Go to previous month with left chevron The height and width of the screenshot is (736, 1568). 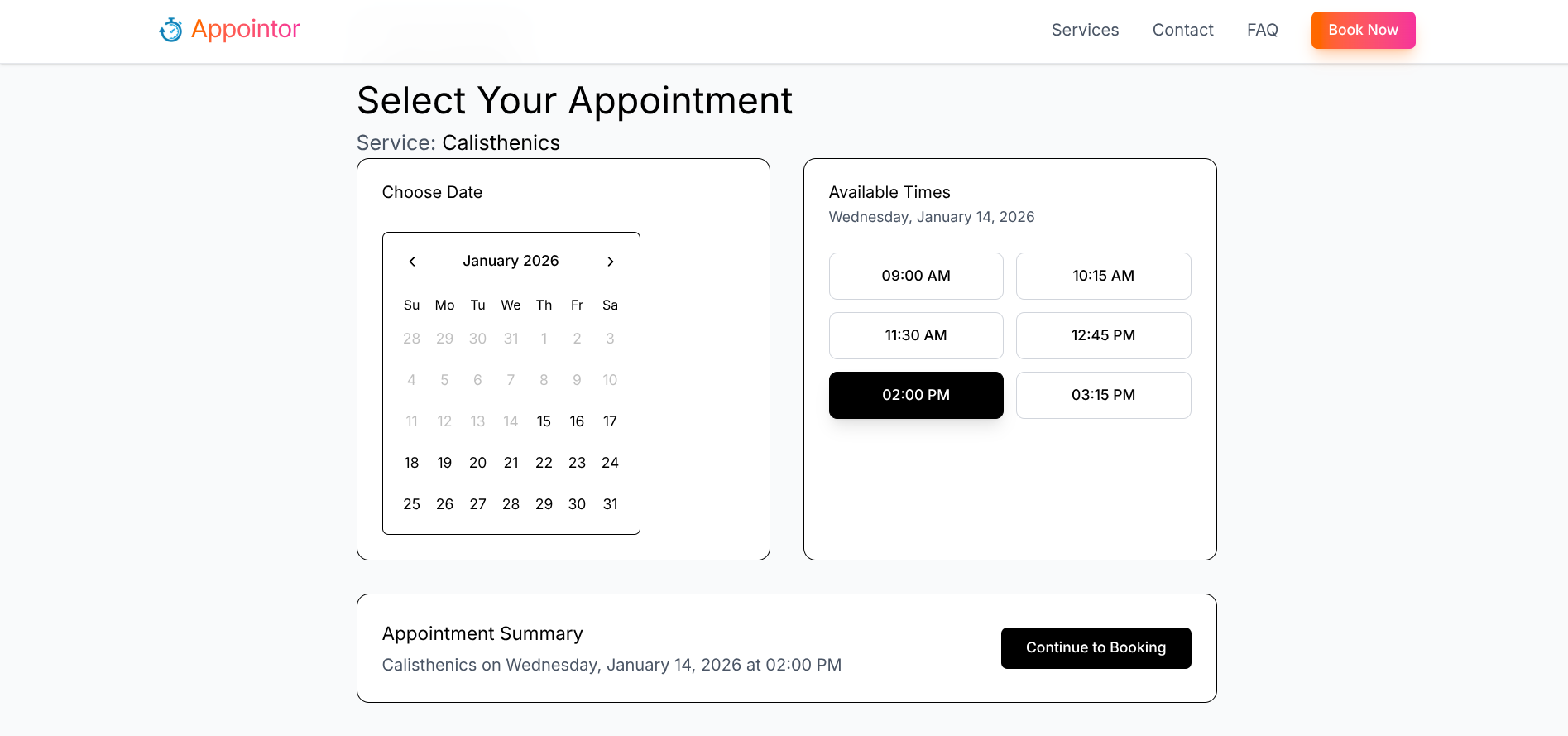pyautogui.click(x=412, y=262)
